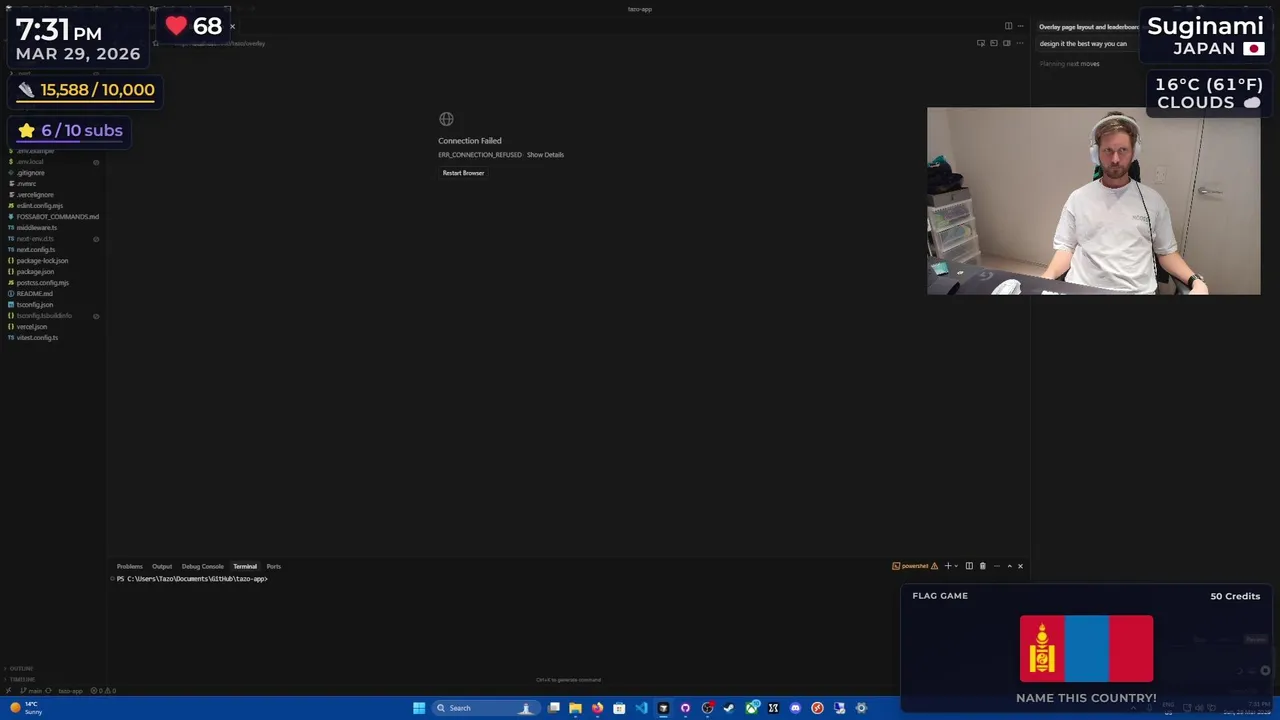Image resolution: width=1280 pixels, height=720 pixels.
Task: Click the globe icon above Connection Failed
Action: tap(446, 119)
